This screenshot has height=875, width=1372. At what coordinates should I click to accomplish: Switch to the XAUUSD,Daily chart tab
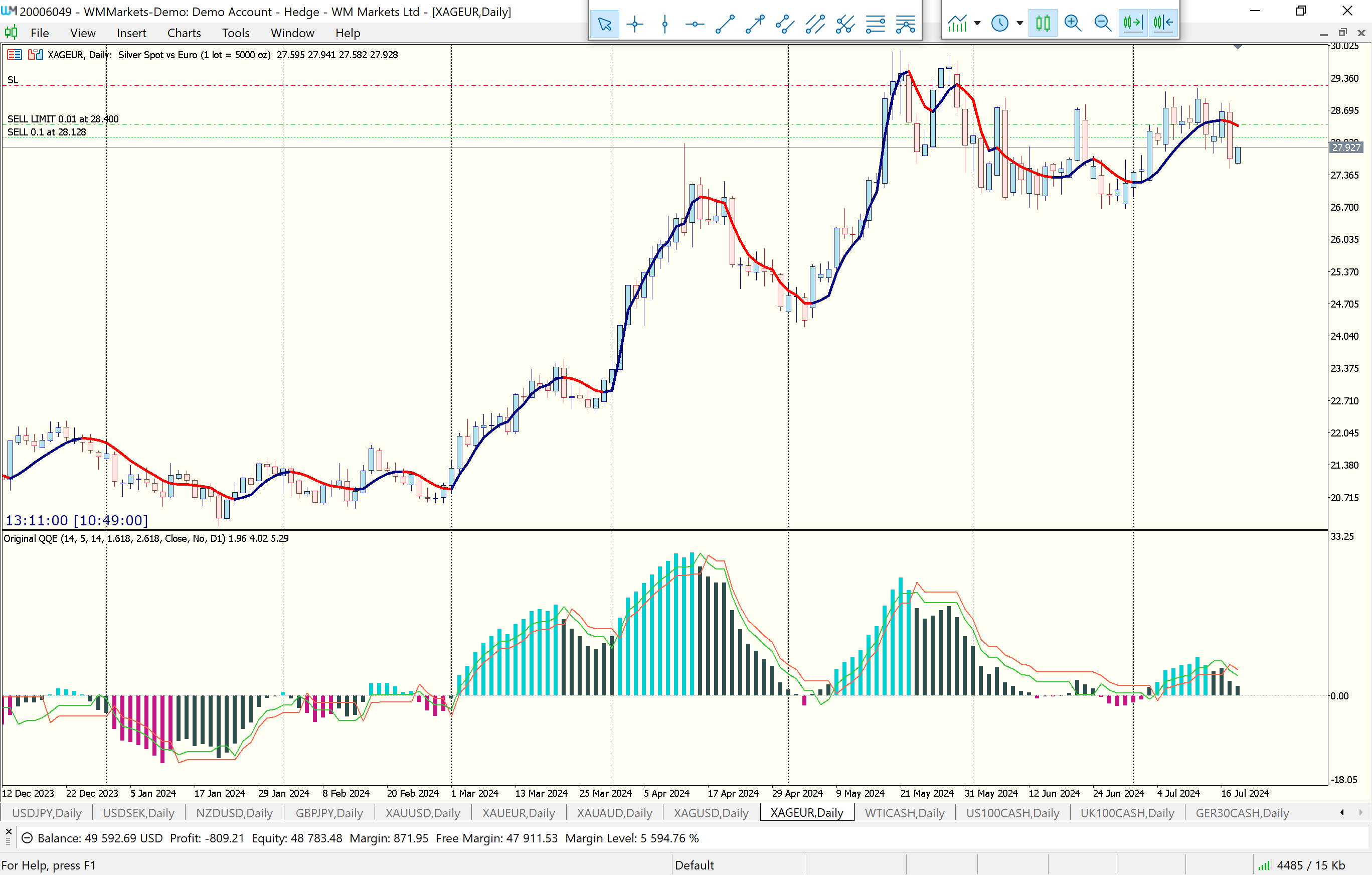(422, 813)
